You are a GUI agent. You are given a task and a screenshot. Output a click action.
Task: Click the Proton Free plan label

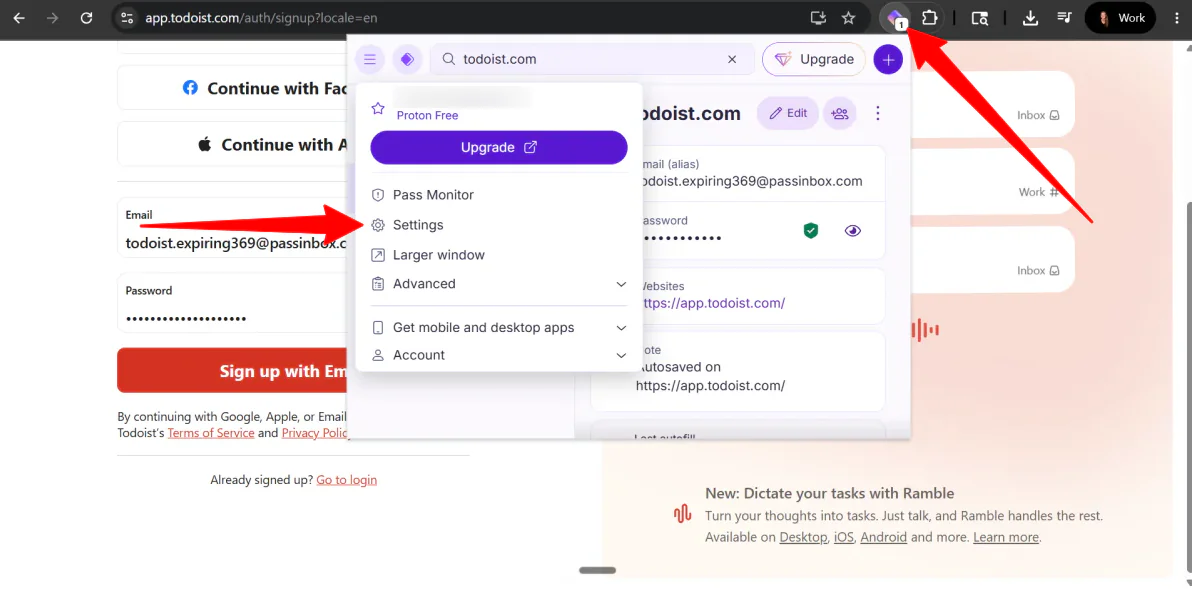[427, 116]
